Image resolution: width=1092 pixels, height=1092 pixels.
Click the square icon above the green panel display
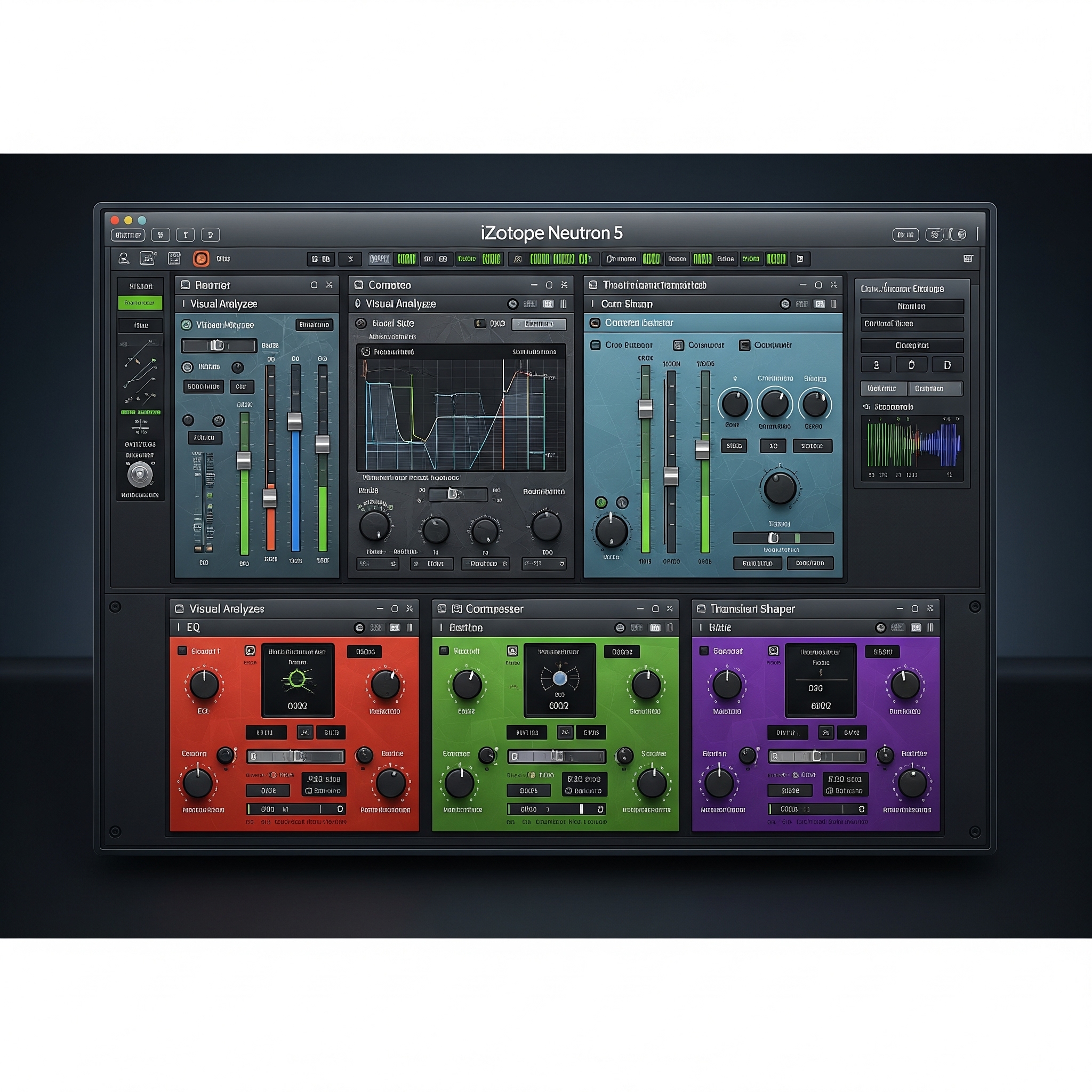512,651
